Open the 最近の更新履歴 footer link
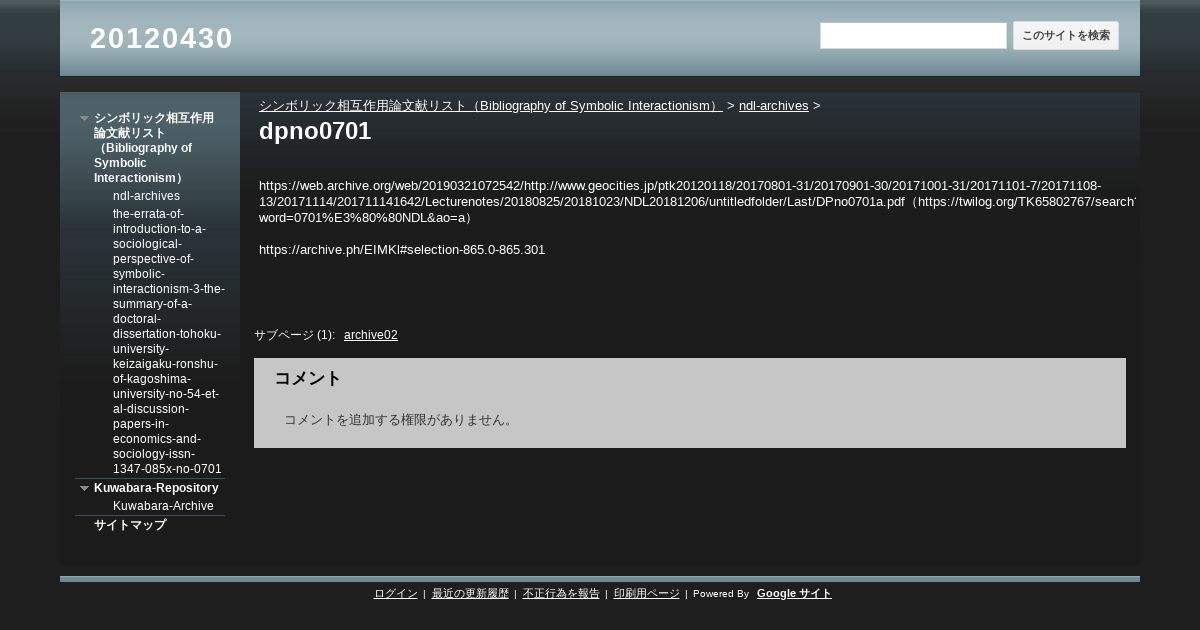 point(470,594)
